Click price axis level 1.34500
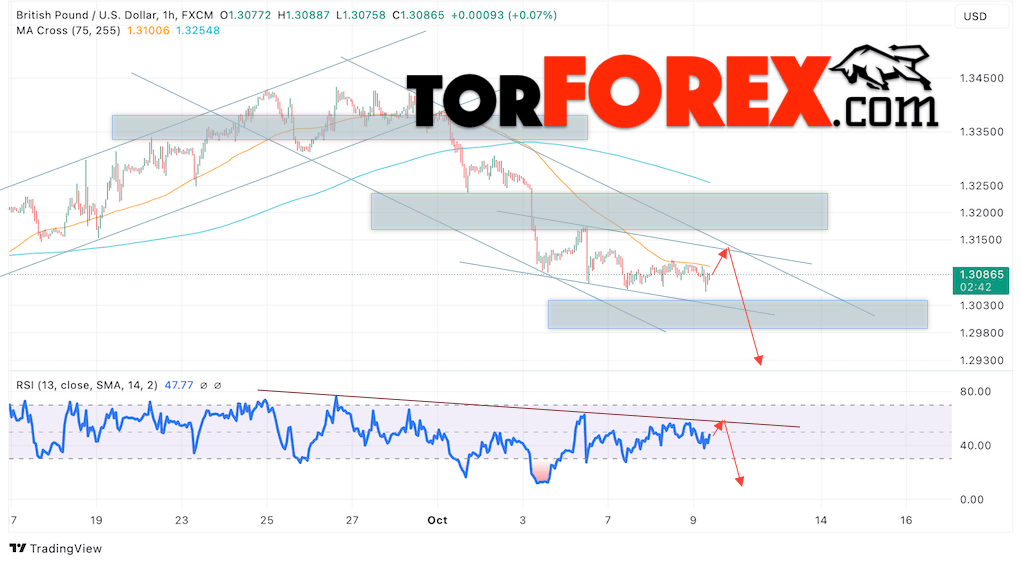Viewport: 1022px width, 564px height. (982, 78)
